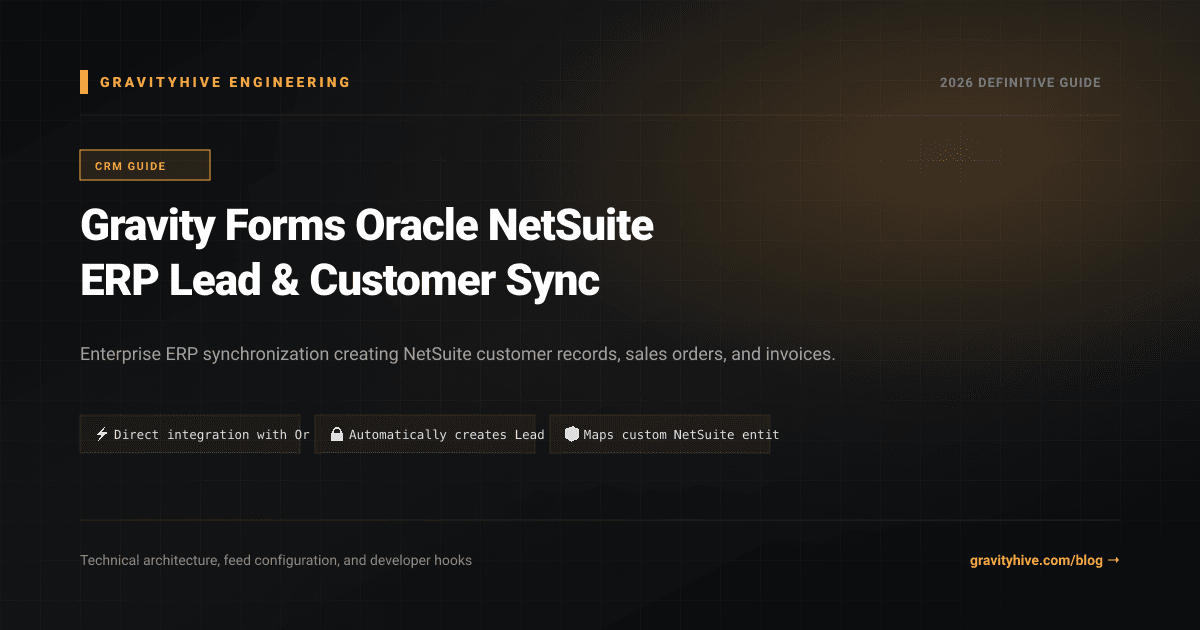Open the gravityhive.com/blog link

coord(1044,561)
